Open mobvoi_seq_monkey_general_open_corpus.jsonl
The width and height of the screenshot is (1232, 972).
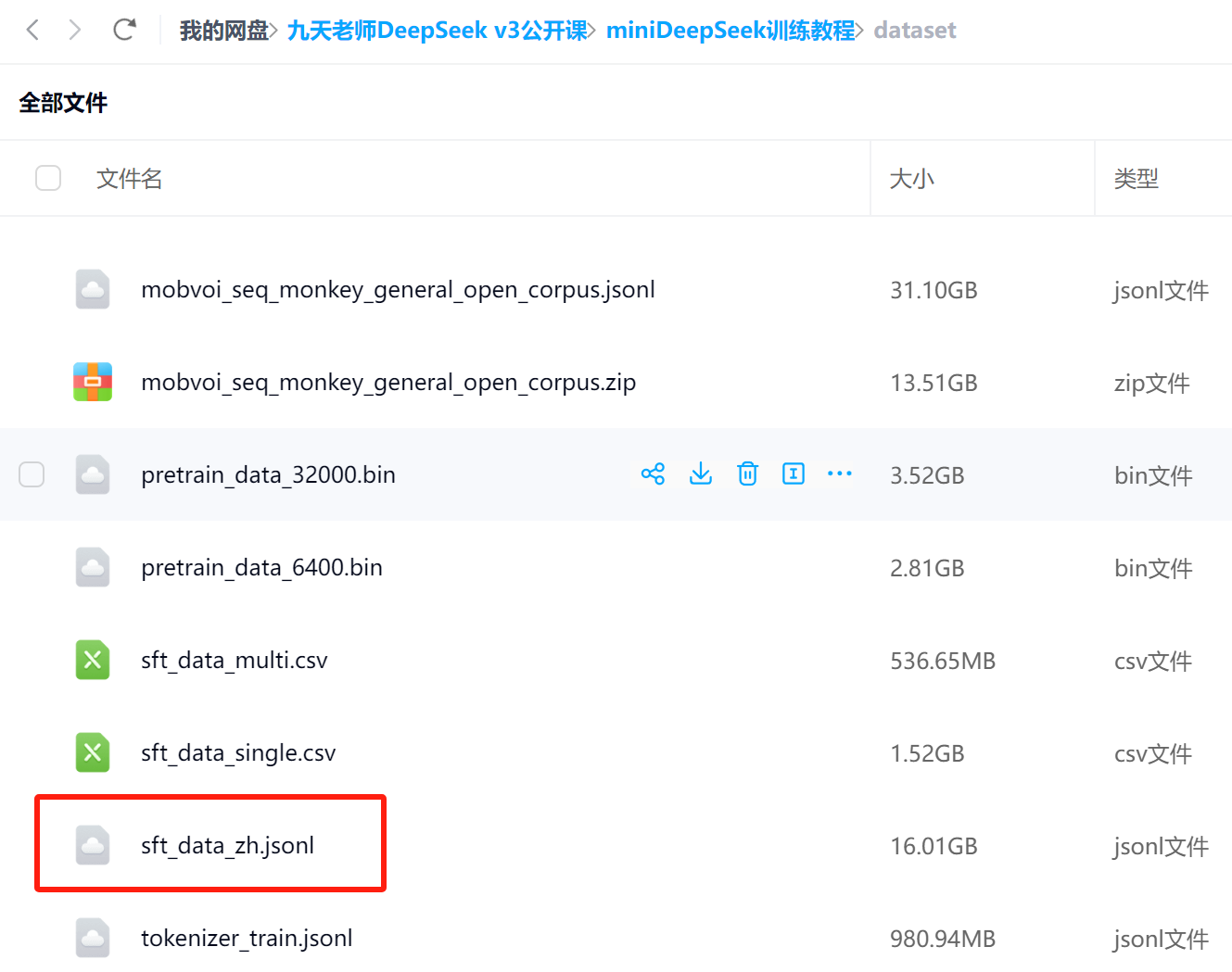tap(398, 290)
